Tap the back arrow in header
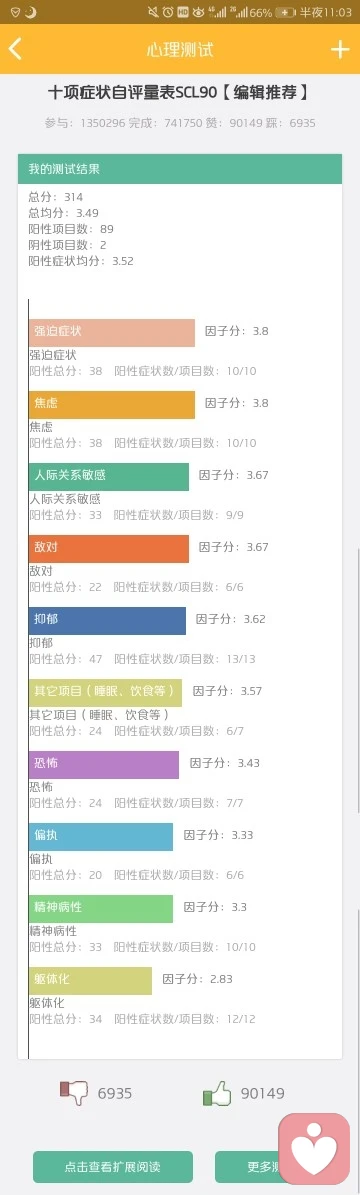Image resolution: width=360 pixels, height=1195 pixels. [x=15, y=50]
